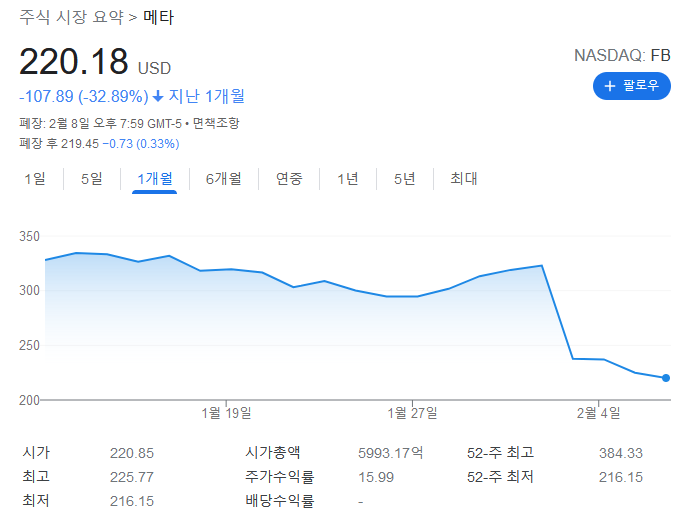Click the 52-주 최고 value 384.33
The width and height of the screenshot is (694, 519).
click(x=620, y=453)
